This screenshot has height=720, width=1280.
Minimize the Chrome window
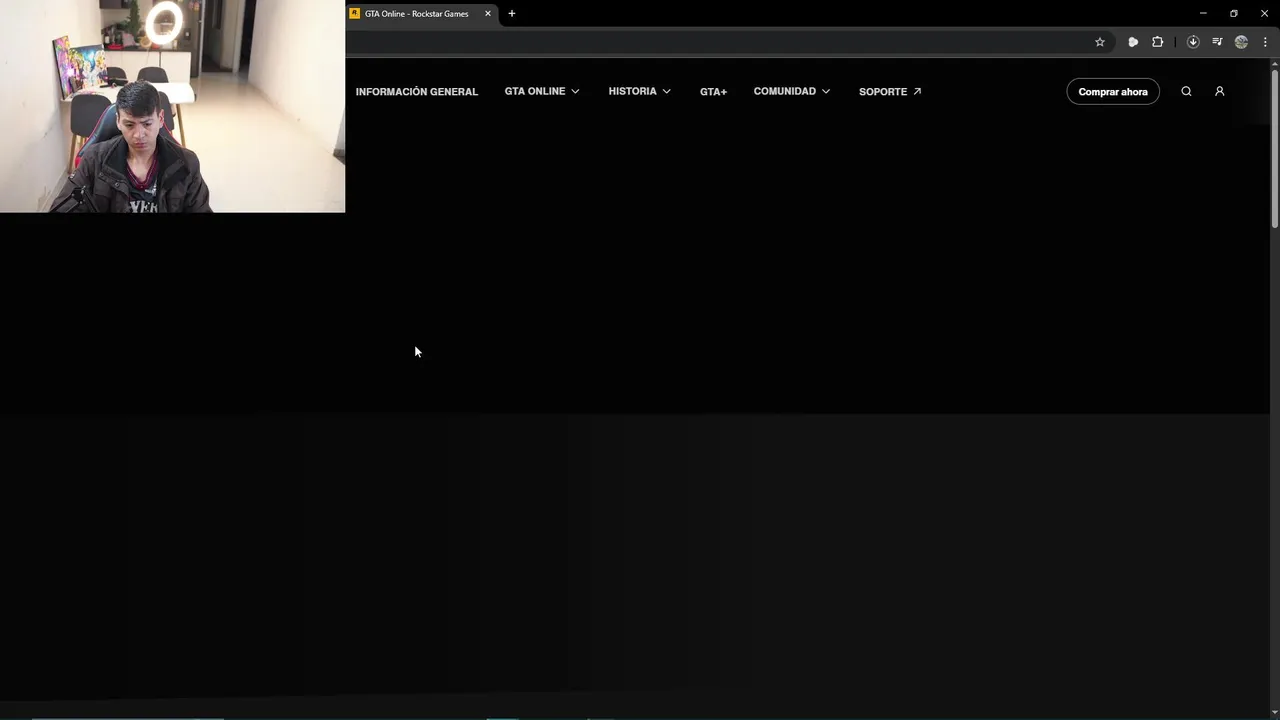pyautogui.click(x=1203, y=14)
